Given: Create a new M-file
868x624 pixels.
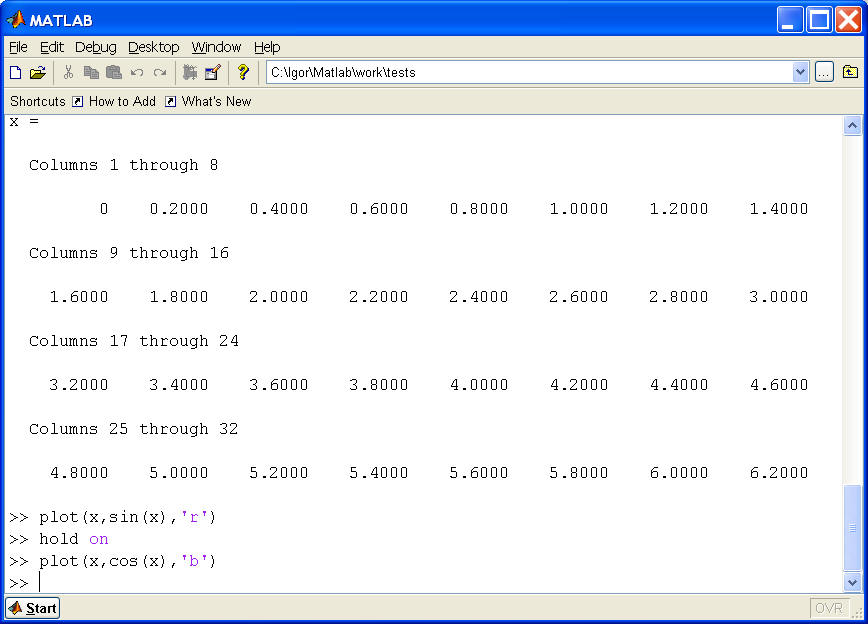Looking at the screenshot, I should [x=14, y=72].
